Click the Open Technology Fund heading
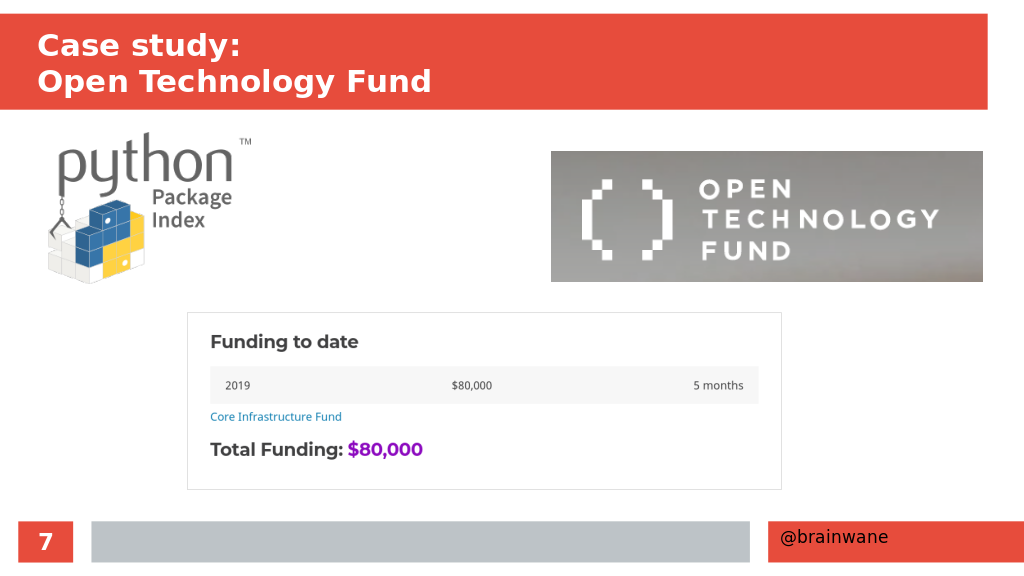Screen dimensions: 1024x576 234,82
